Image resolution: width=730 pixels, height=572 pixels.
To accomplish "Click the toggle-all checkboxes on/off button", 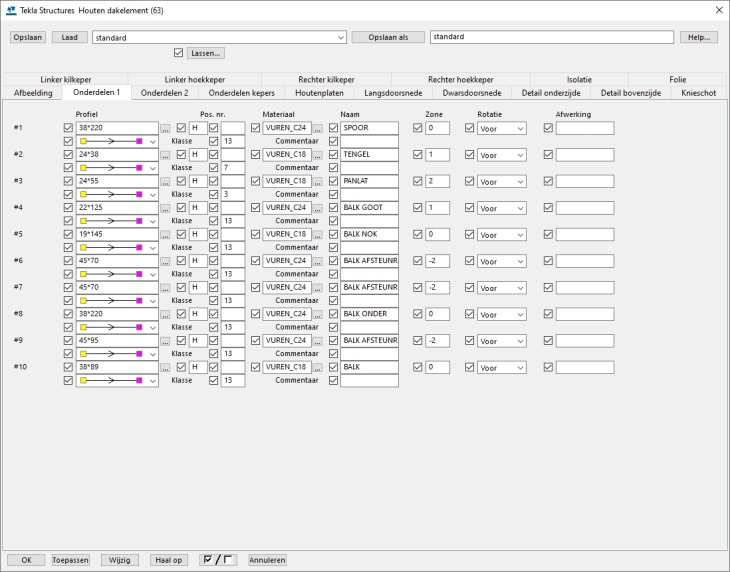I will (217, 560).
